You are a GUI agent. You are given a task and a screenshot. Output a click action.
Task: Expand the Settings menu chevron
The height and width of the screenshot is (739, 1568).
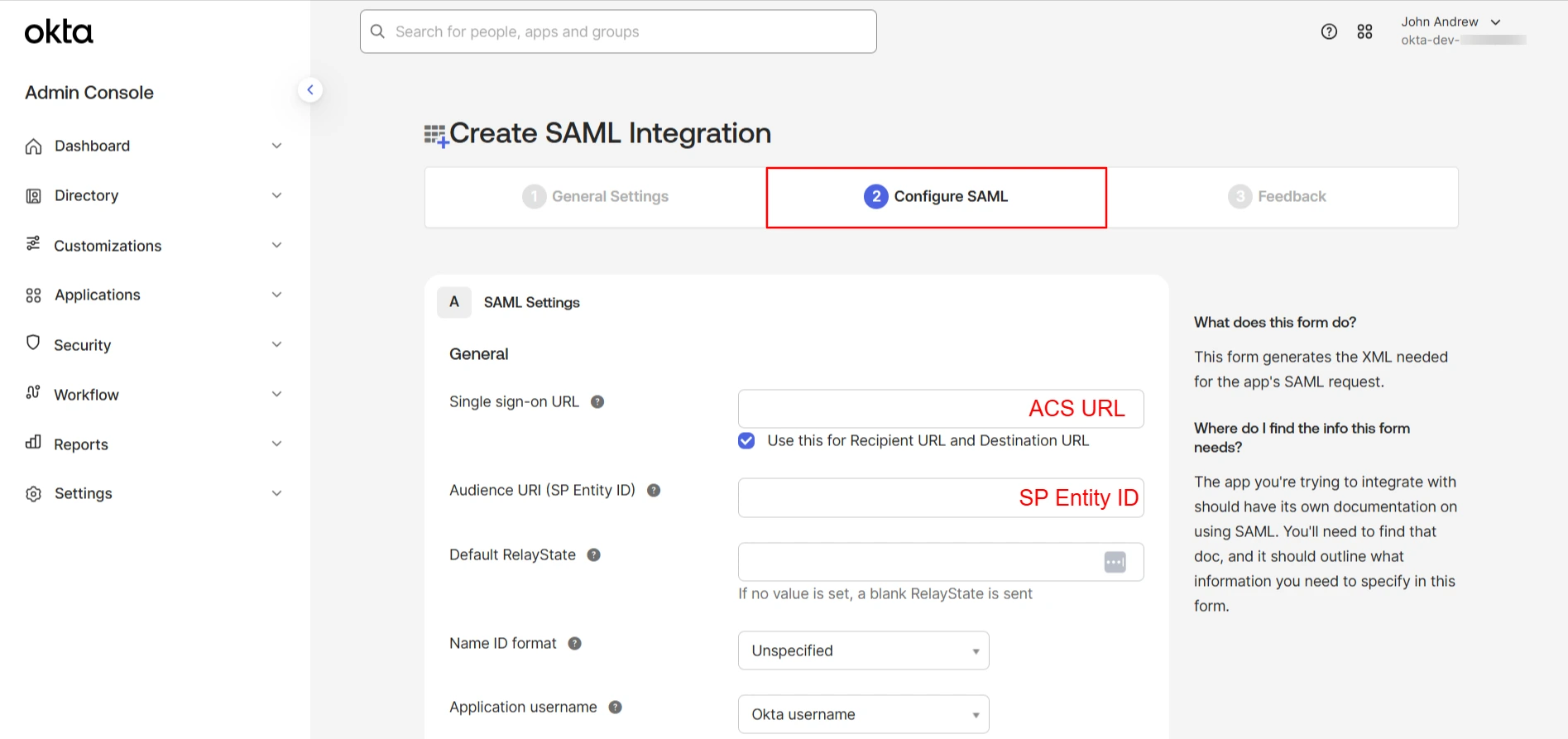[277, 493]
